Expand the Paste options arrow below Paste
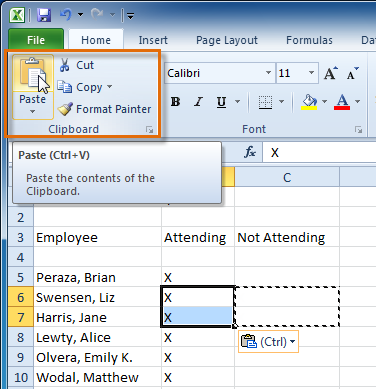This screenshot has width=376, height=389. coord(32,111)
